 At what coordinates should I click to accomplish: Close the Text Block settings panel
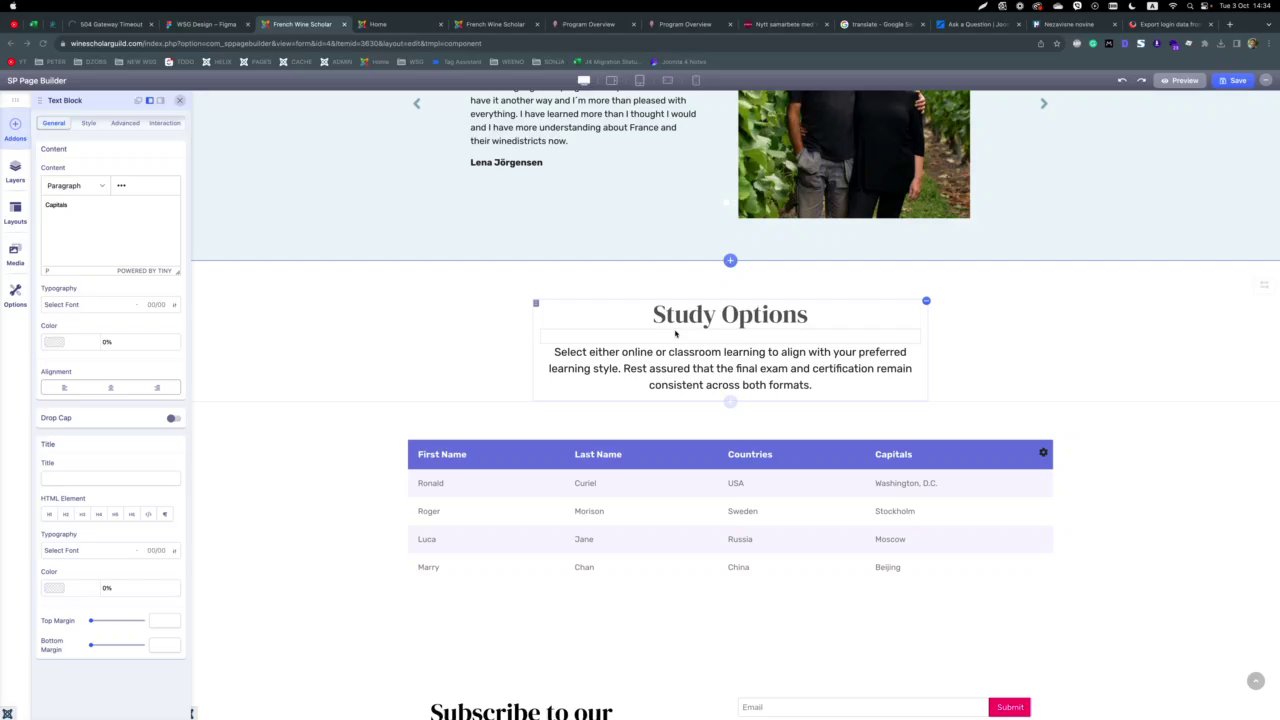point(180,100)
